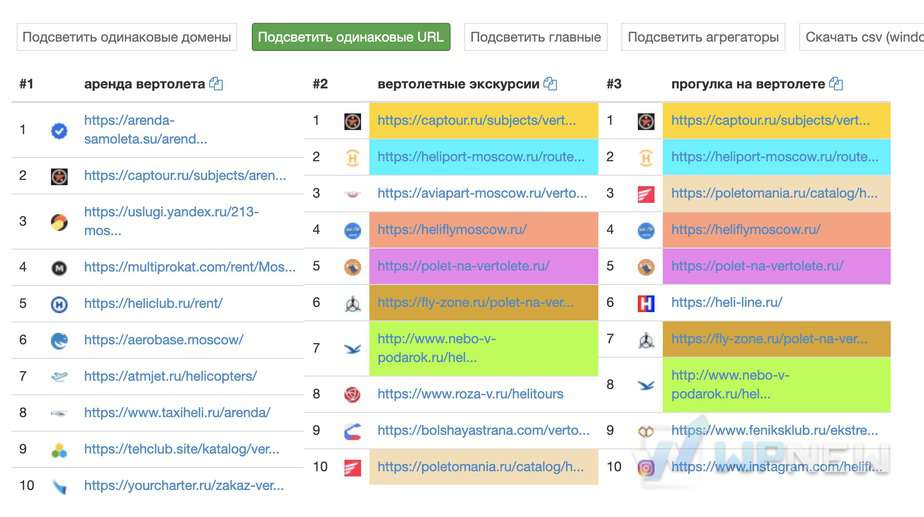Image resolution: width=924 pixels, height=517 pixels.
Task: Click aviapart-moscow favicon
Action: pos(352,194)
